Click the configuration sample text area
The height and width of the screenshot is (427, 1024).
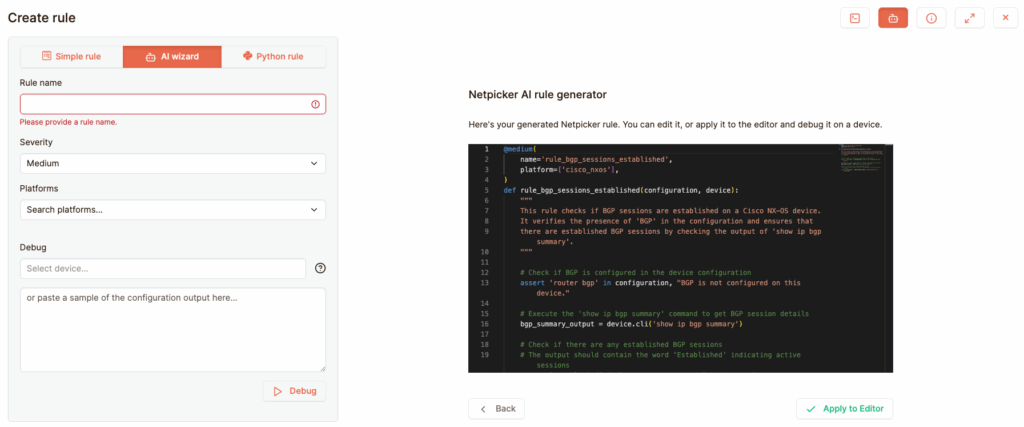[x=172, y=329]
